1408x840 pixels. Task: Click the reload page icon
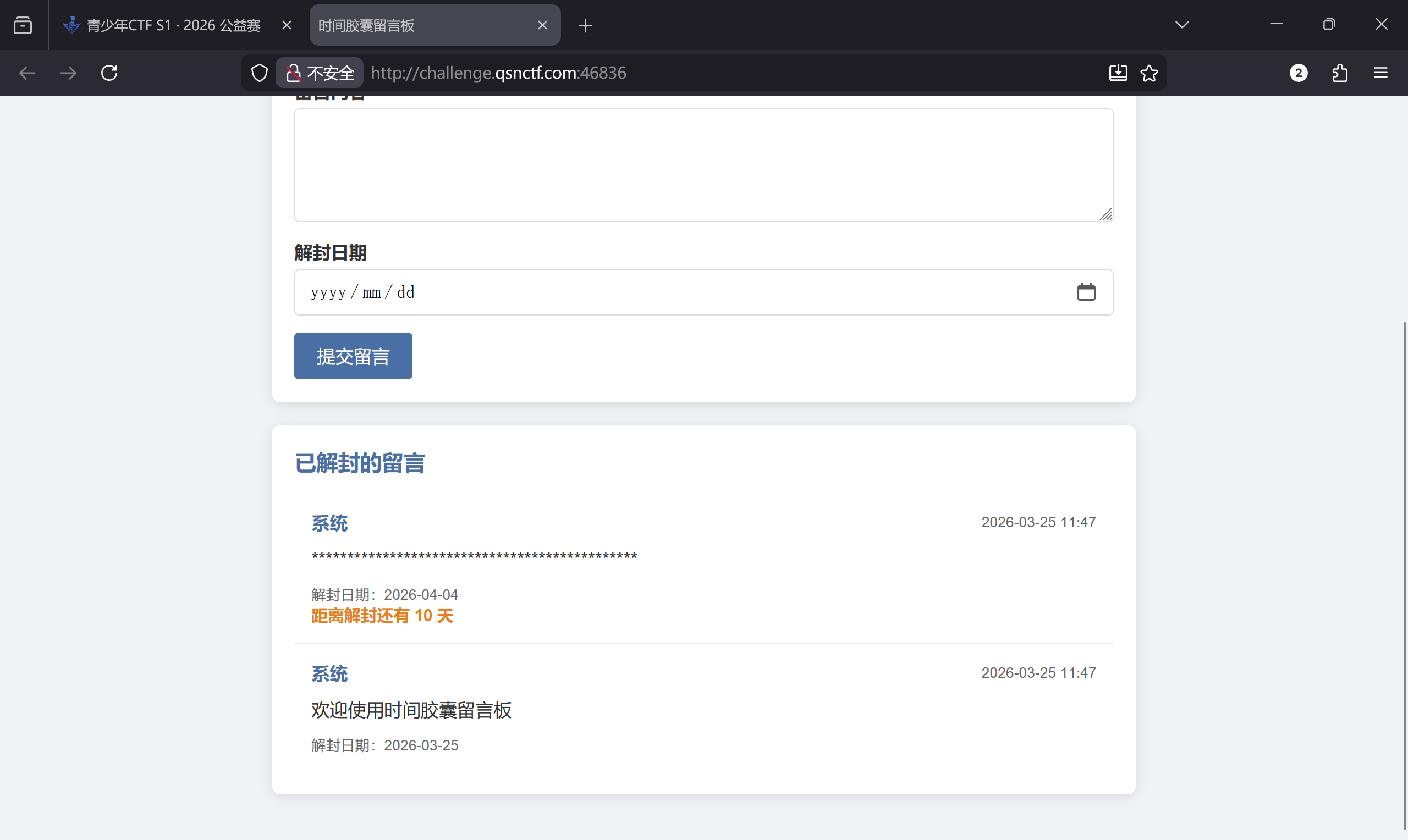109,73
